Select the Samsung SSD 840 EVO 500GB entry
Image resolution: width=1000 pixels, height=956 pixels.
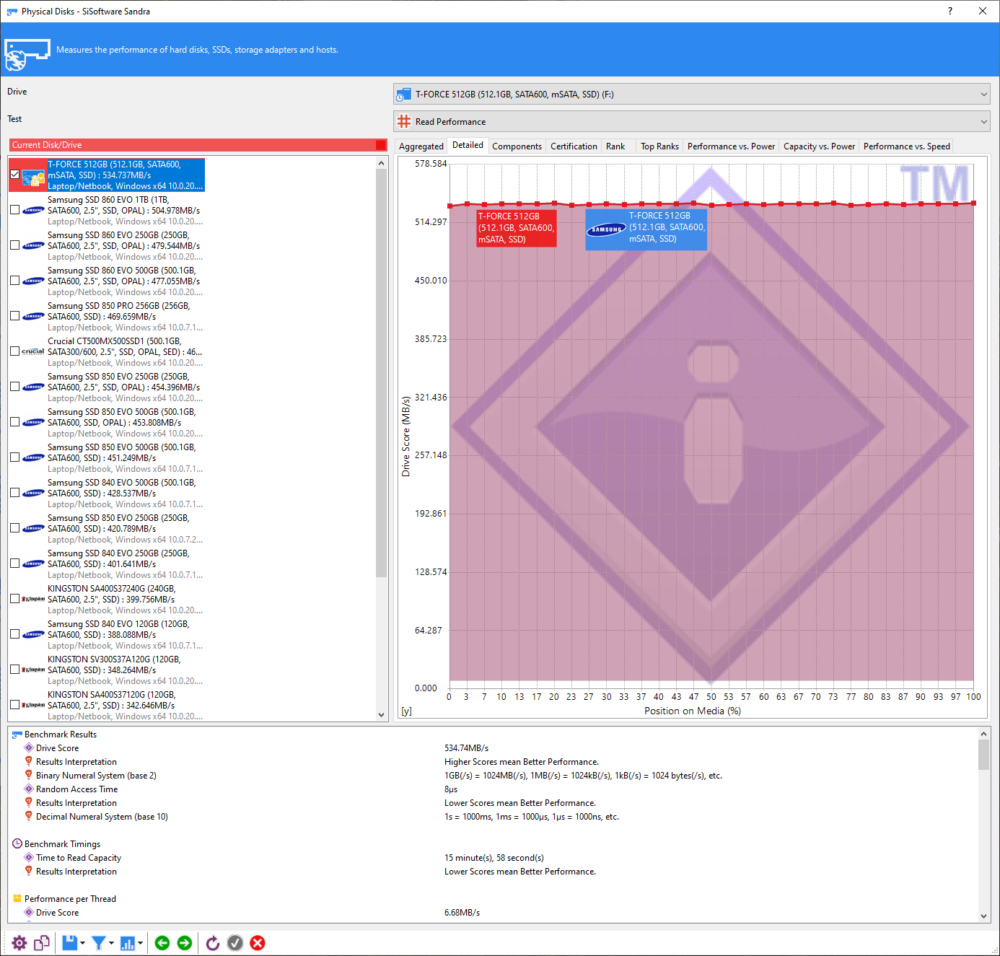pos(124,493)
